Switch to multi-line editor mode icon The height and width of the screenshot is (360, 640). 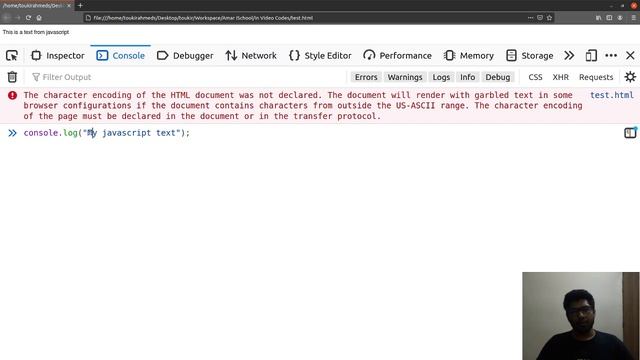630,133
